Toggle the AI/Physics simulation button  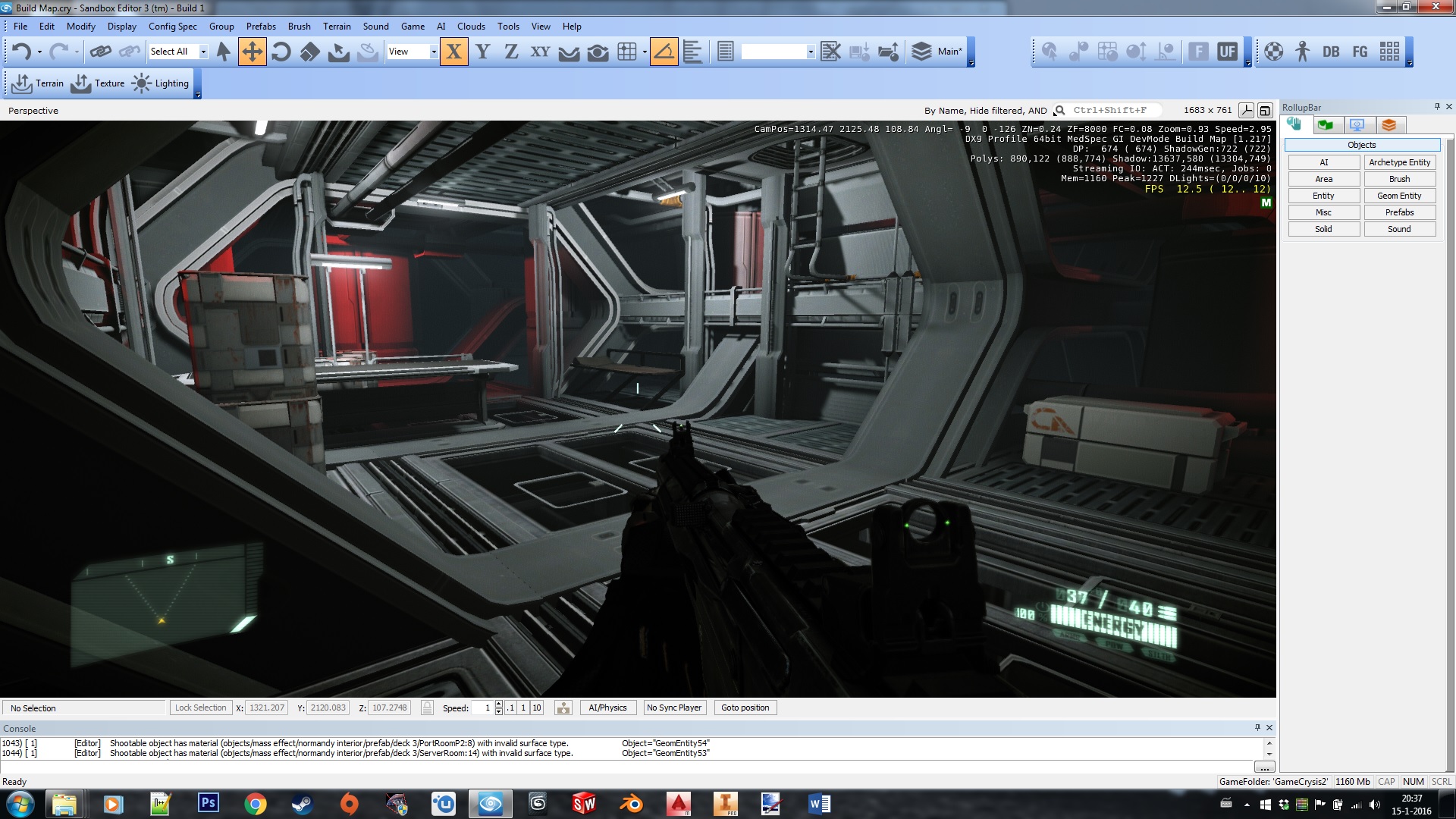coord(607,708)
